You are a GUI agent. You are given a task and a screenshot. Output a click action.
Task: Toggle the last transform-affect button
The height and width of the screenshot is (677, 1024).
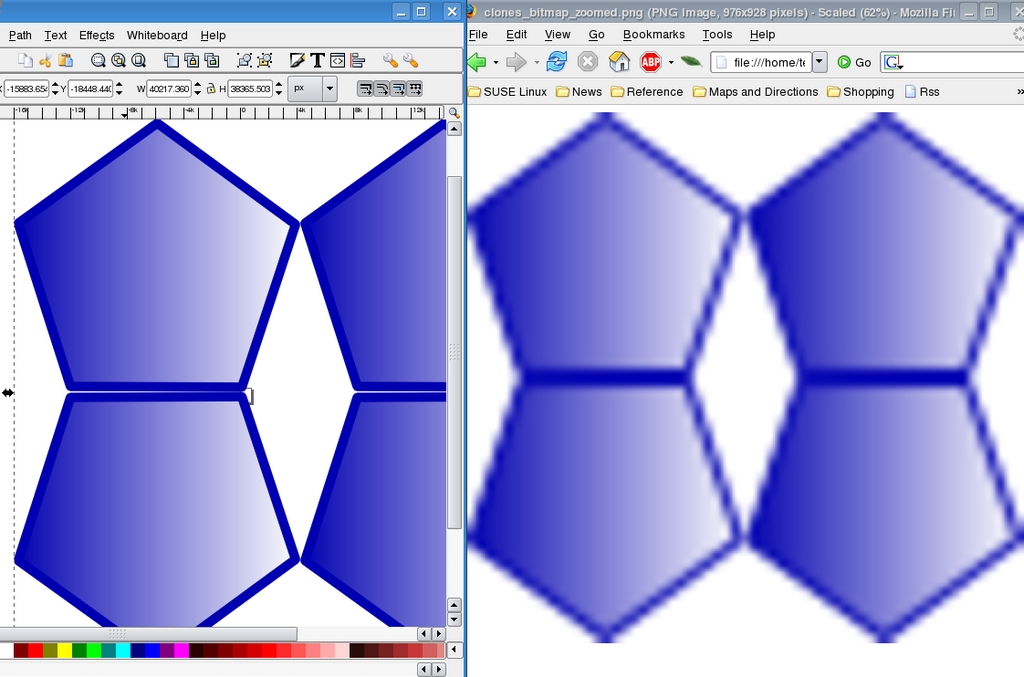click(414, 89)
